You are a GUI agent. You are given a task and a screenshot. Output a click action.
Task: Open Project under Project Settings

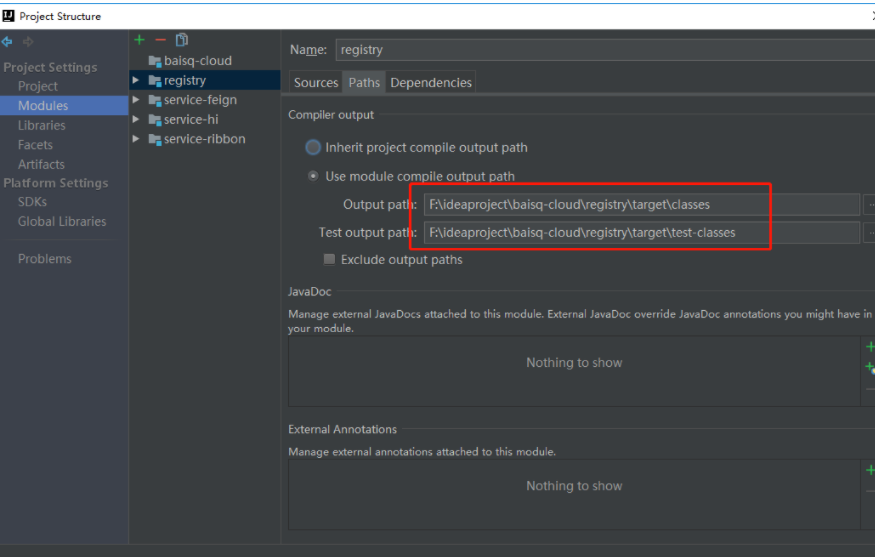(x=38, y=86)
